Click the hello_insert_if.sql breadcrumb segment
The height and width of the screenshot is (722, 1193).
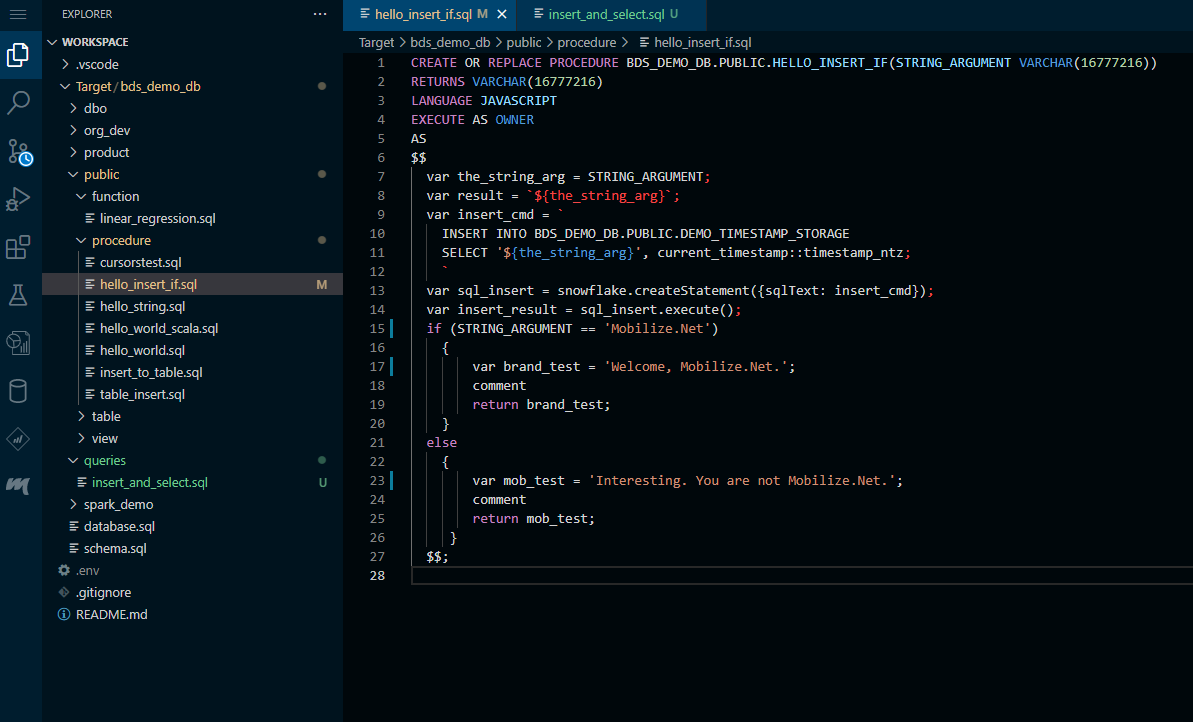click(695, 43)
